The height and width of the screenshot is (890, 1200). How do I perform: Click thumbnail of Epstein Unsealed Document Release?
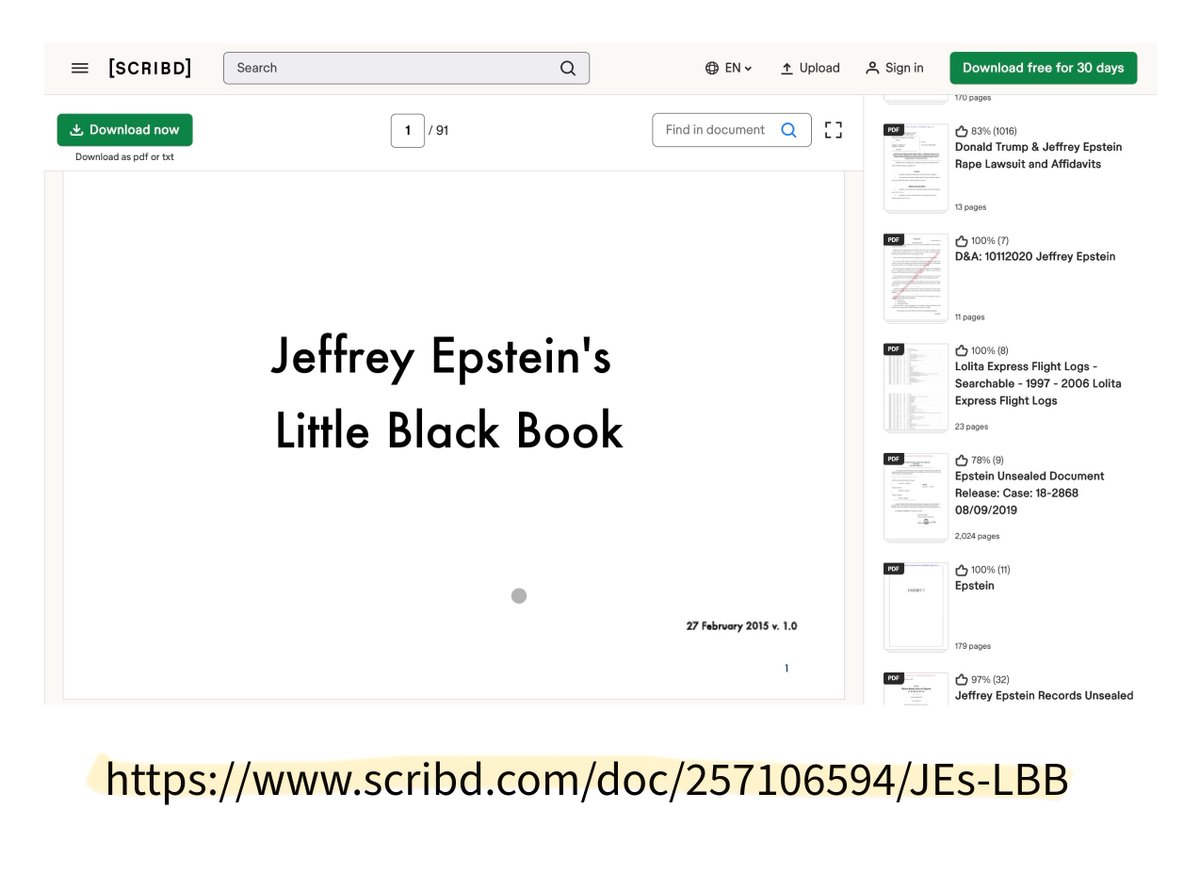coord(915,497)
